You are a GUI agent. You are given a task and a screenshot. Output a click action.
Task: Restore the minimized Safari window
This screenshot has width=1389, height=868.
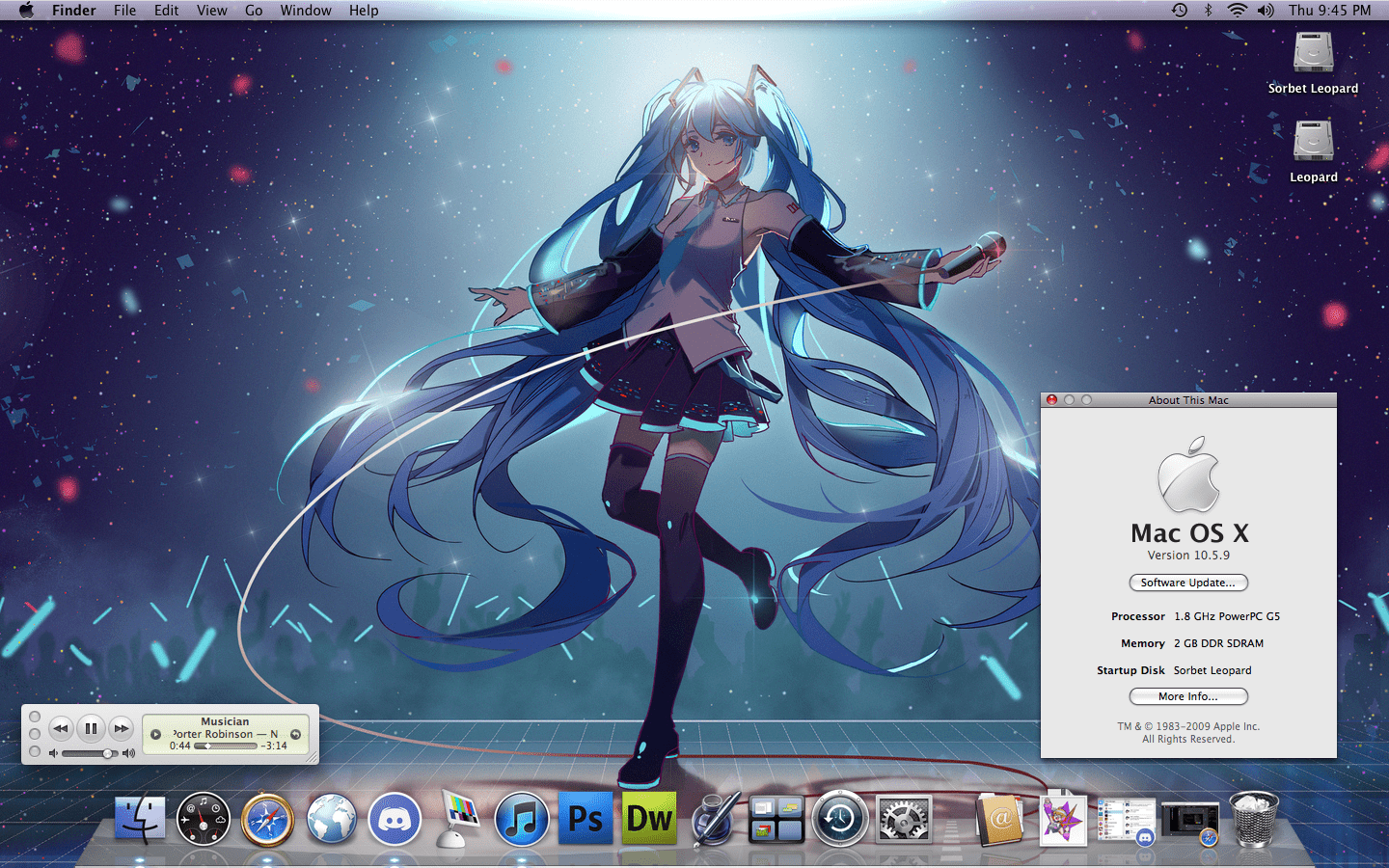tap(1189, 822)
